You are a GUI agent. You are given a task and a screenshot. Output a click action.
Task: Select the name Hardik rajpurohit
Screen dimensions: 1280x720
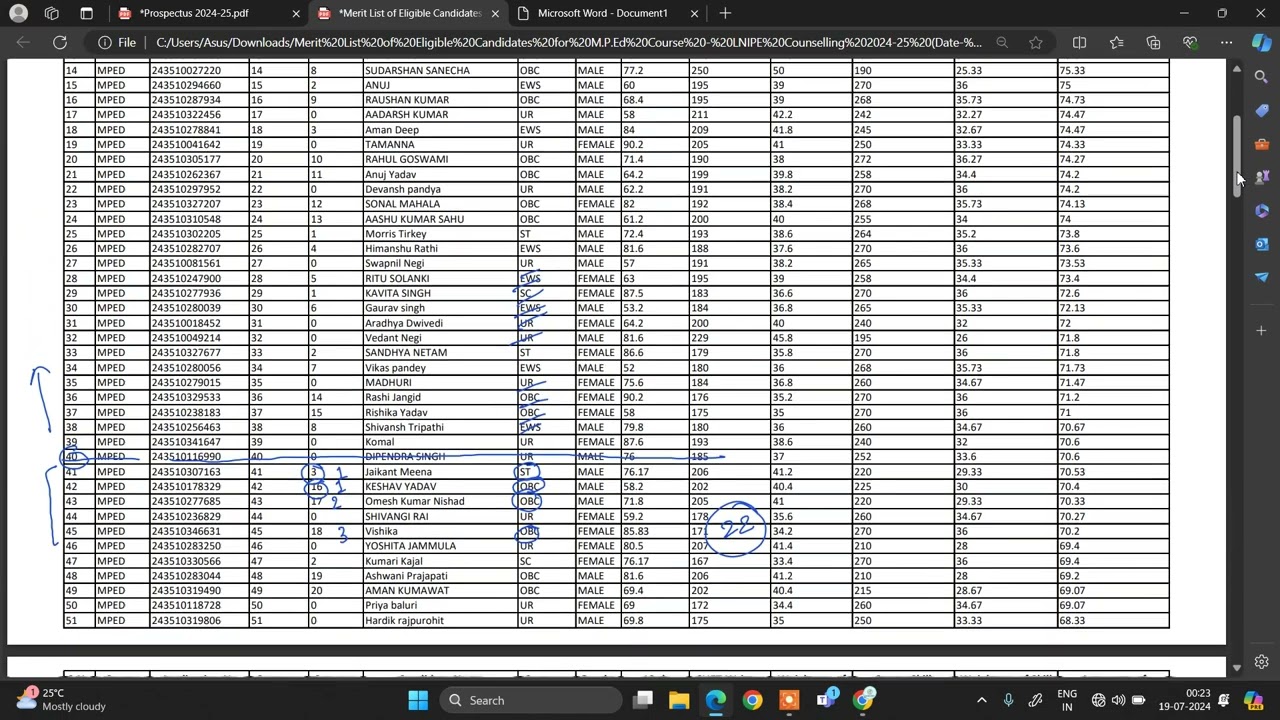404,621
